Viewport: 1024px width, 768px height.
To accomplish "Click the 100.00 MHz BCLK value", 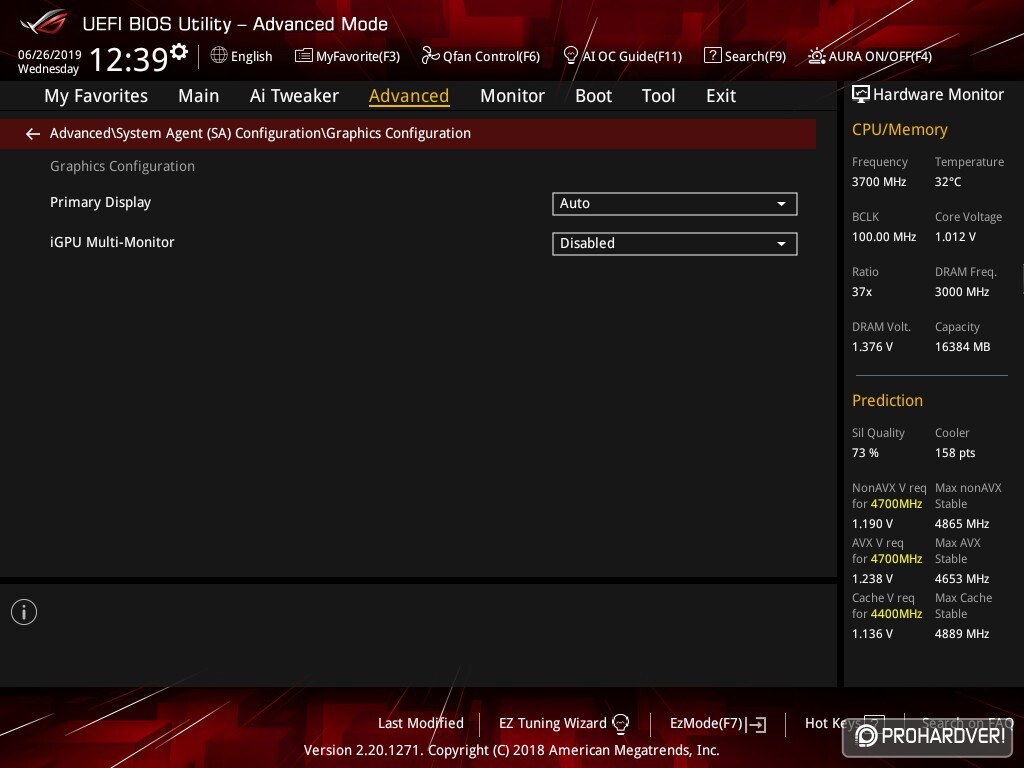I will click(x=884, y=237).
